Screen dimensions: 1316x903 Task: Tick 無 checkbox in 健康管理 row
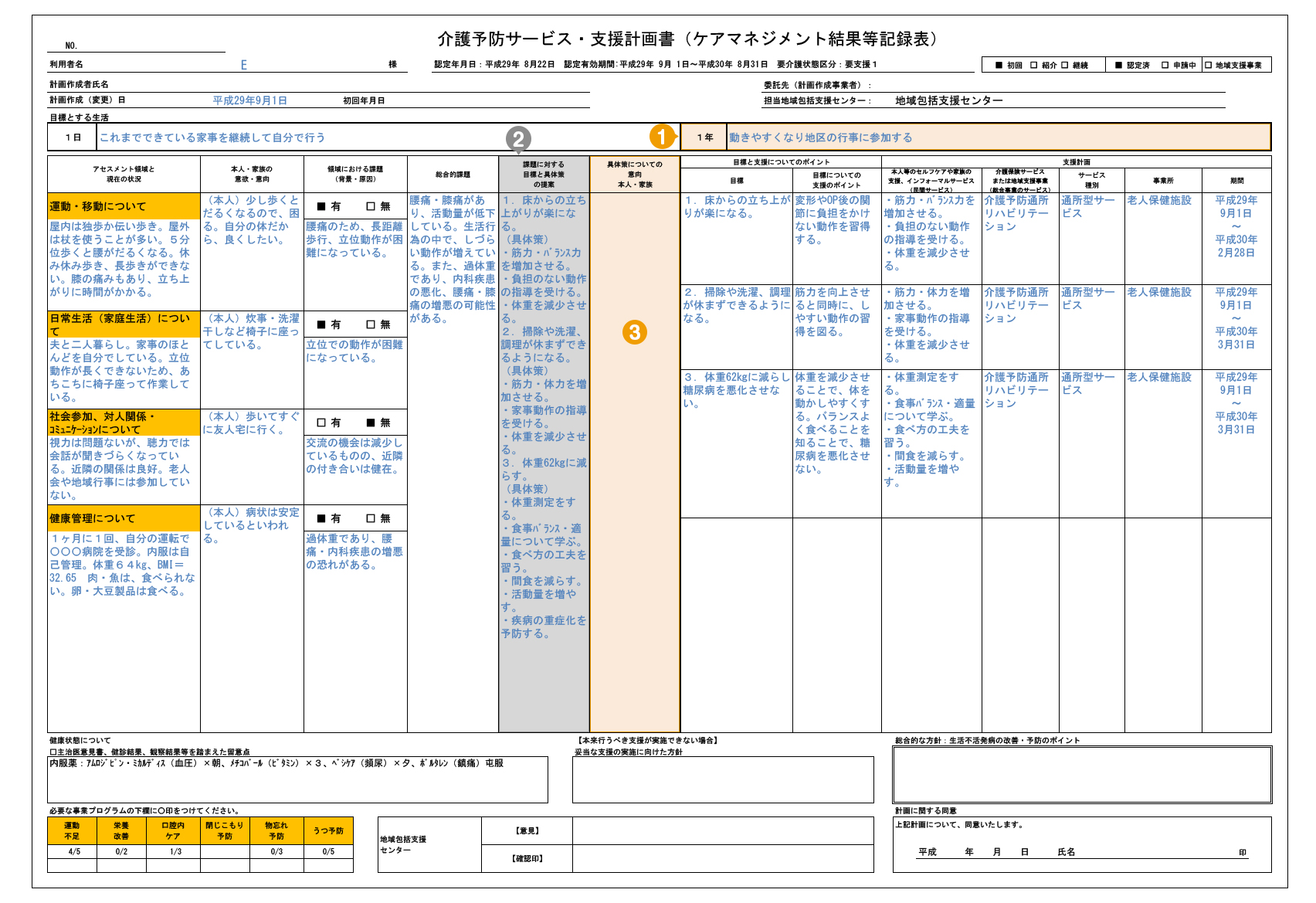pyautogui.click(x=371, y=518)
